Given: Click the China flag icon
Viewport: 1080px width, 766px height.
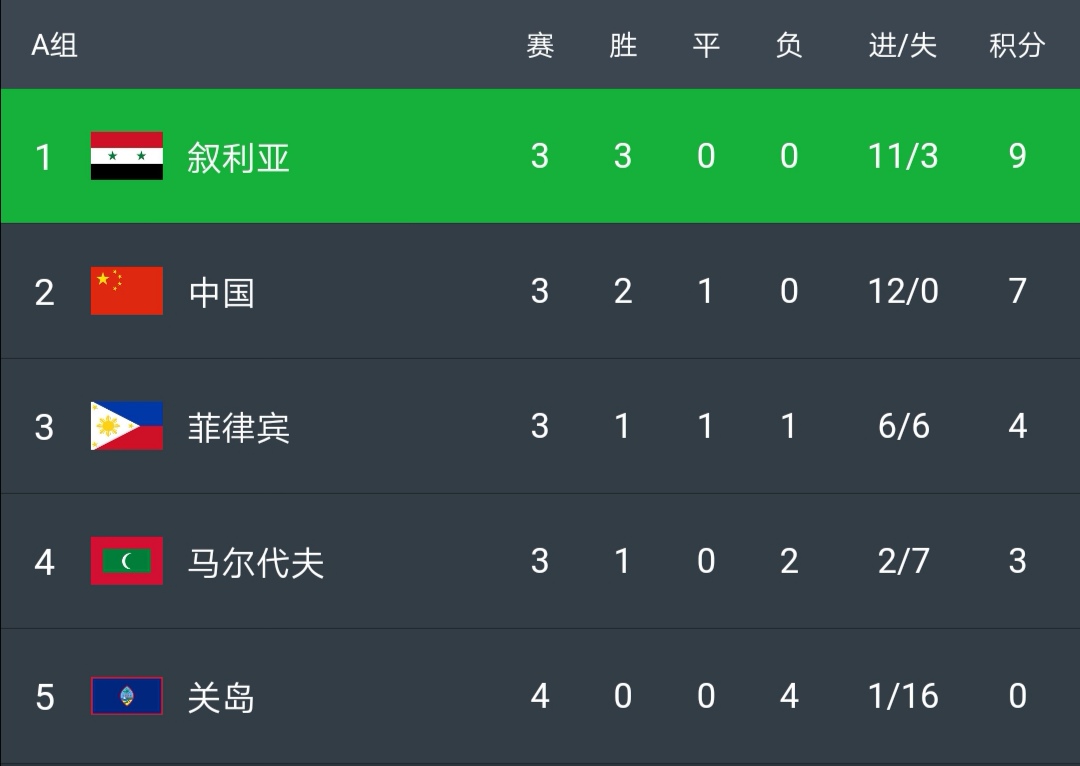Looking at the screenshot, I should coord(125,292).
